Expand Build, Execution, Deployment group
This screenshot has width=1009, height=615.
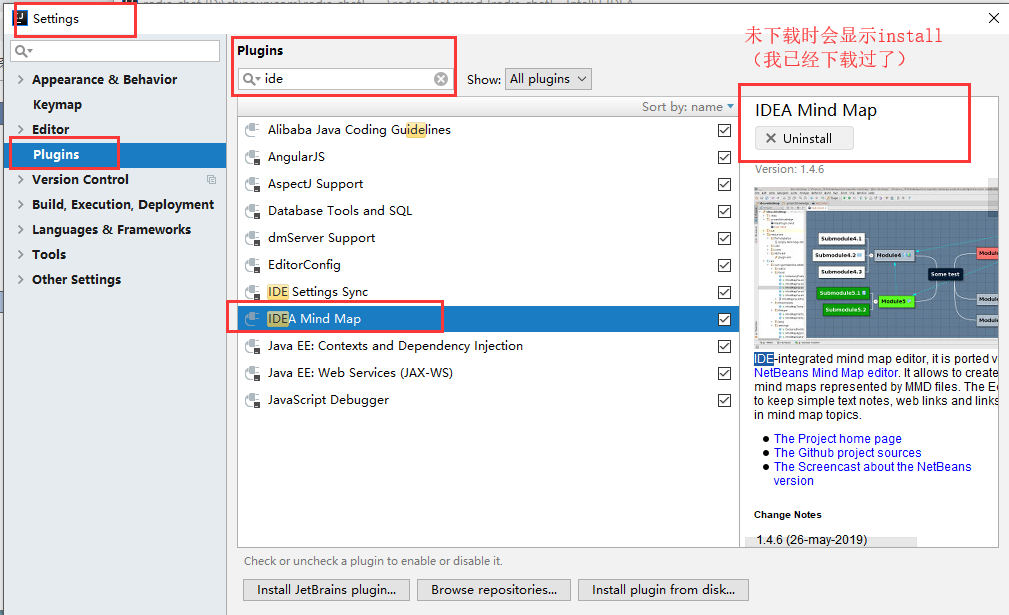click(x=21, y=205)
